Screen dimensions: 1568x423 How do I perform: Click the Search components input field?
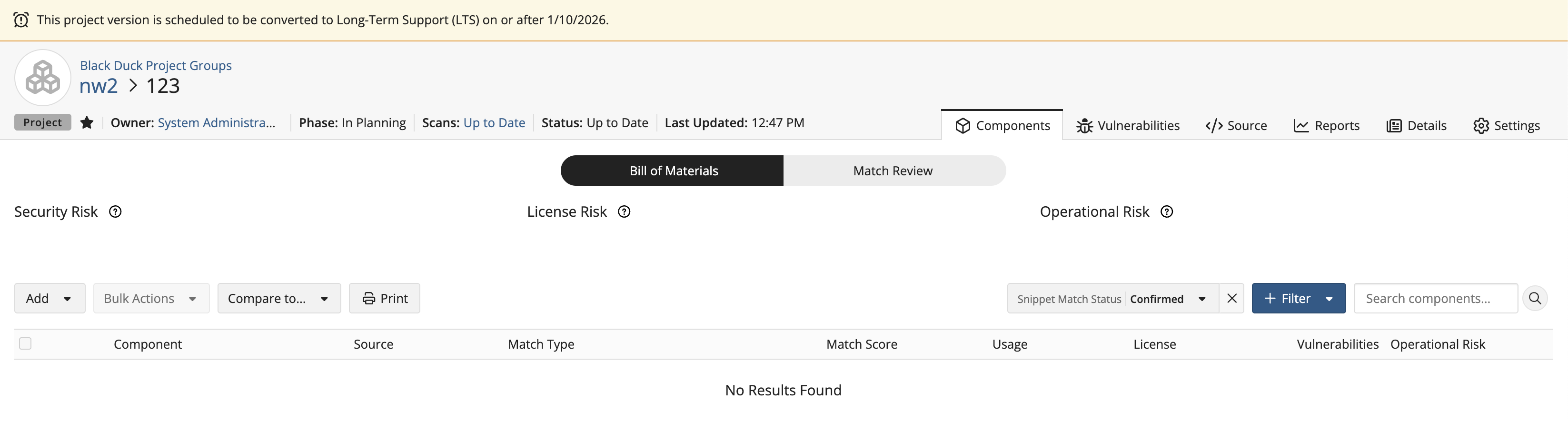pos(1435,298)
